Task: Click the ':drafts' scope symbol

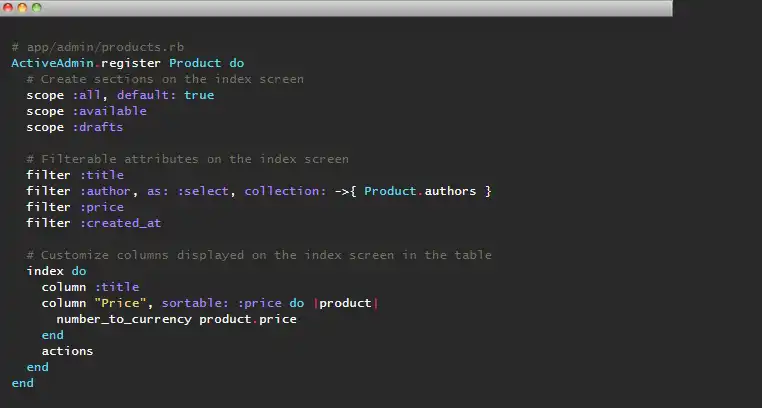Action: click(x=98, y=127)
